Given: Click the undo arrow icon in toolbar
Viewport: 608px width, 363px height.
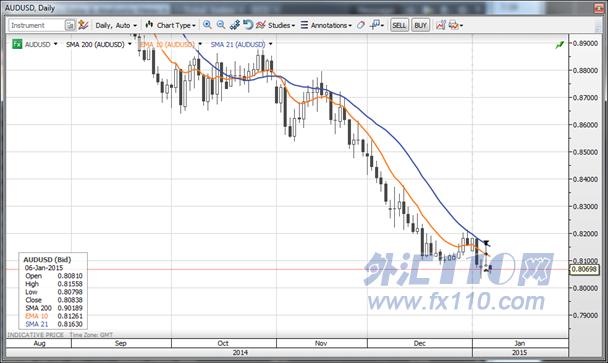Looking at the screenshot, I should pos(247,25).
